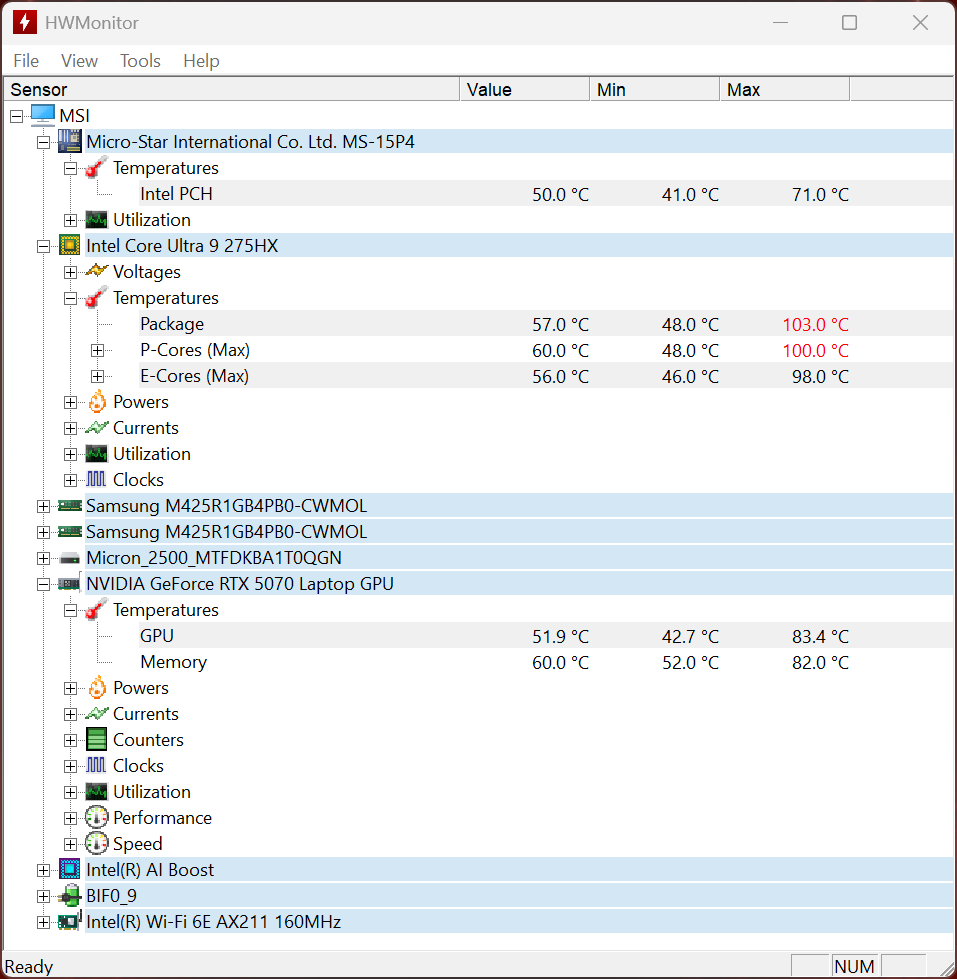Click the CPU Powers flame icon
957x979 pixels.
pos(97,401)
